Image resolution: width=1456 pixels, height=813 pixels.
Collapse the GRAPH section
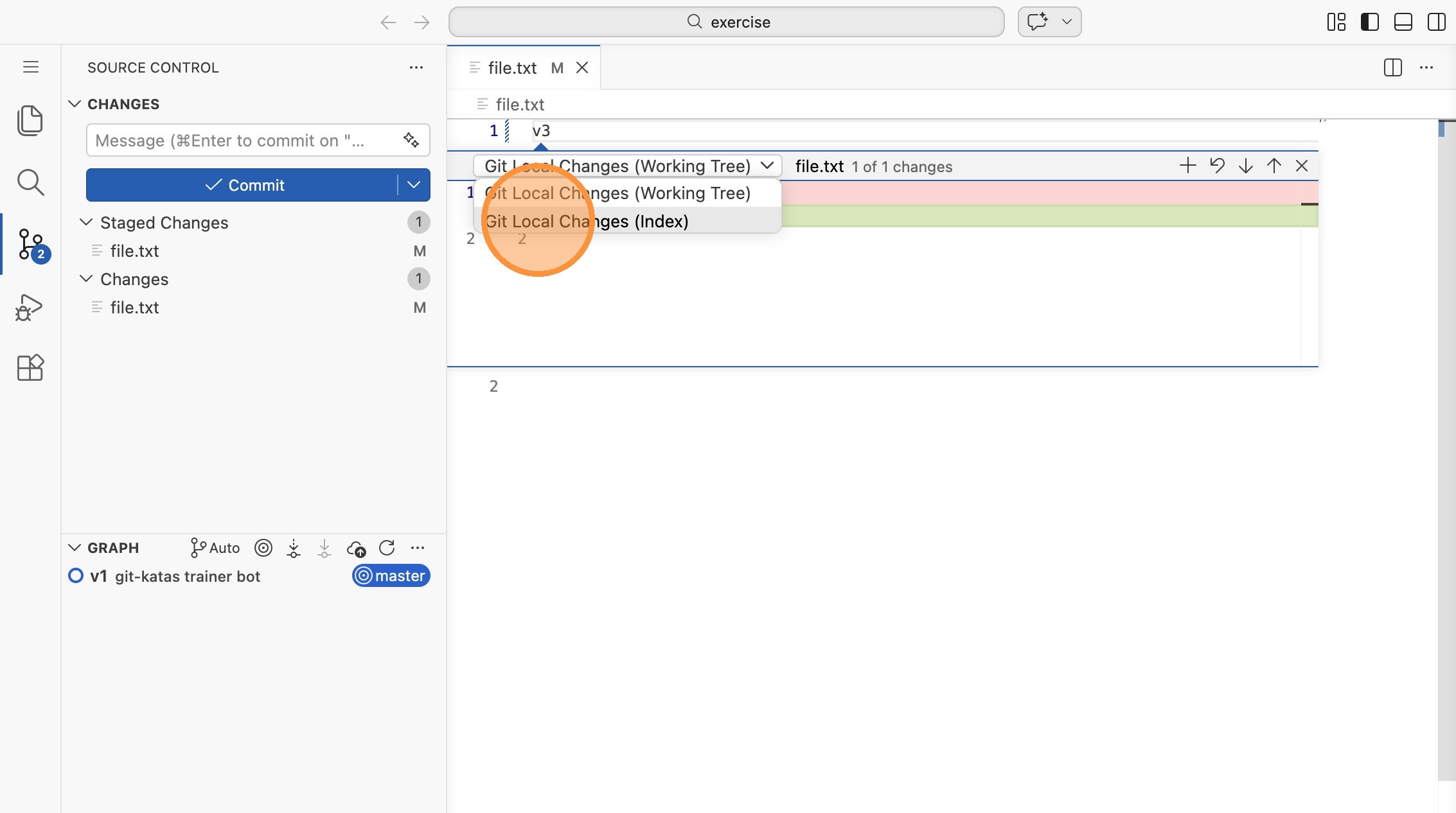(75, 548)
